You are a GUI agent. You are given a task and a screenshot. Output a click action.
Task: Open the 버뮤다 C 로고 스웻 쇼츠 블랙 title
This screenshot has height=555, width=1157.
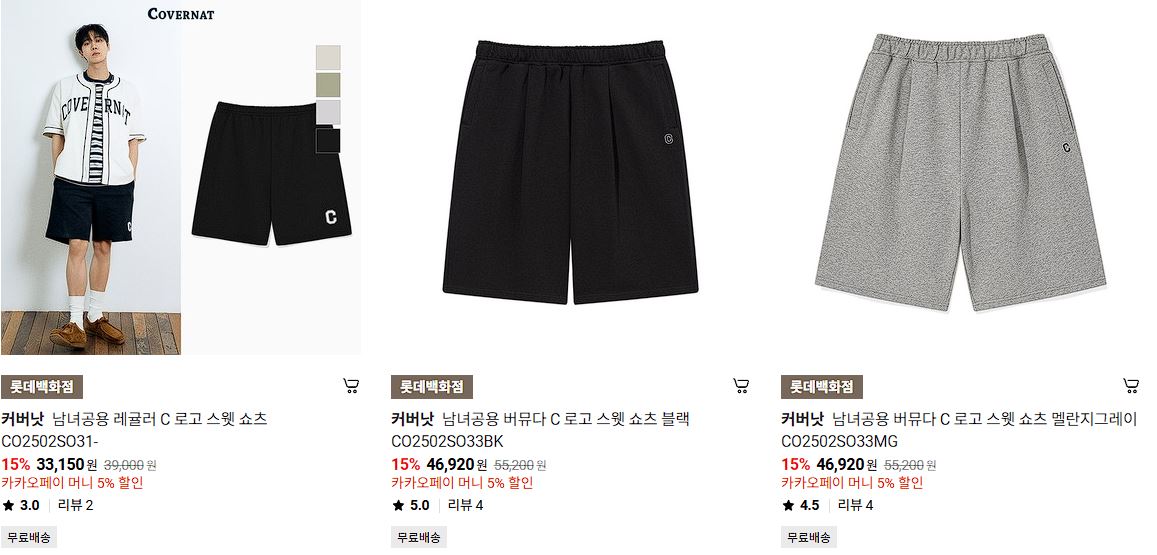point(566,419)
